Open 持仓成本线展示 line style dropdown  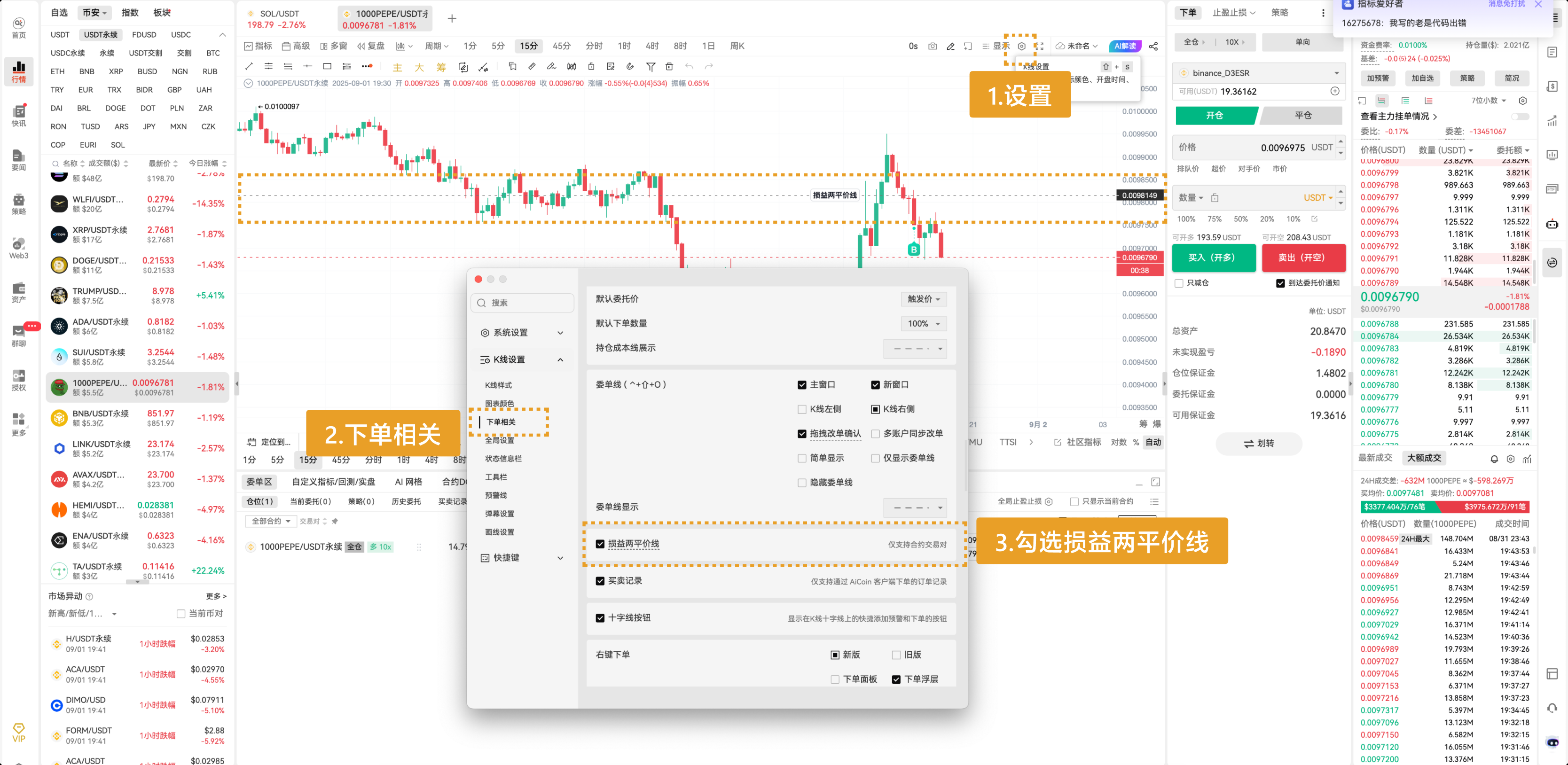(915, 349)
